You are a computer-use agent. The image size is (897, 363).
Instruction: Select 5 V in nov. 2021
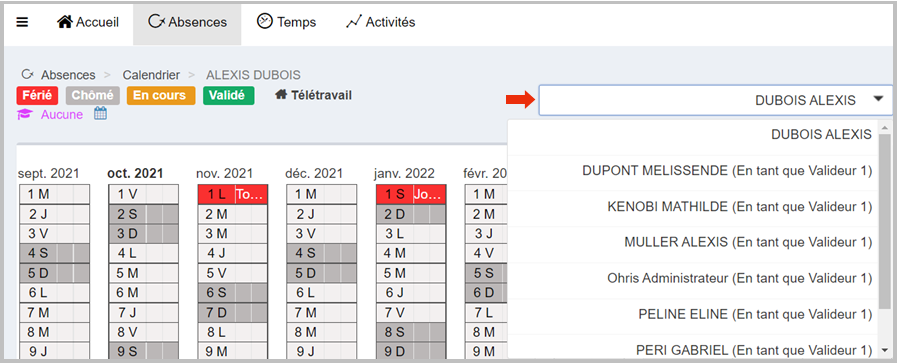233,273
